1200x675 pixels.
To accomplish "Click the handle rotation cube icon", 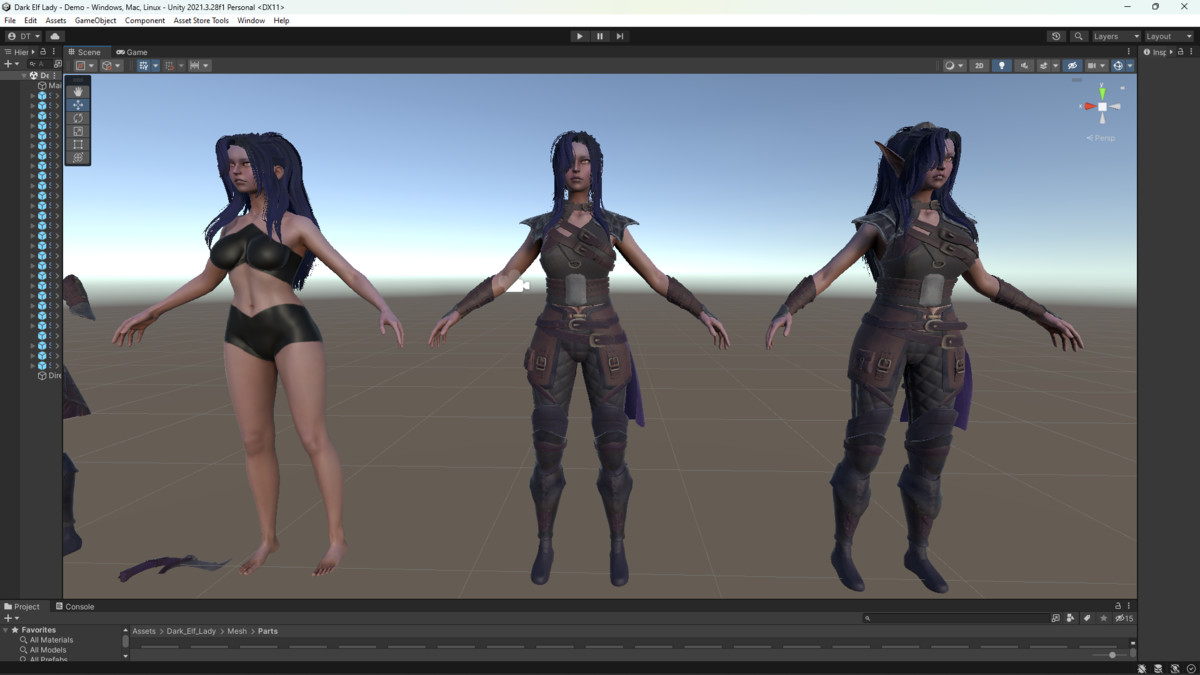I will point(106,66).
